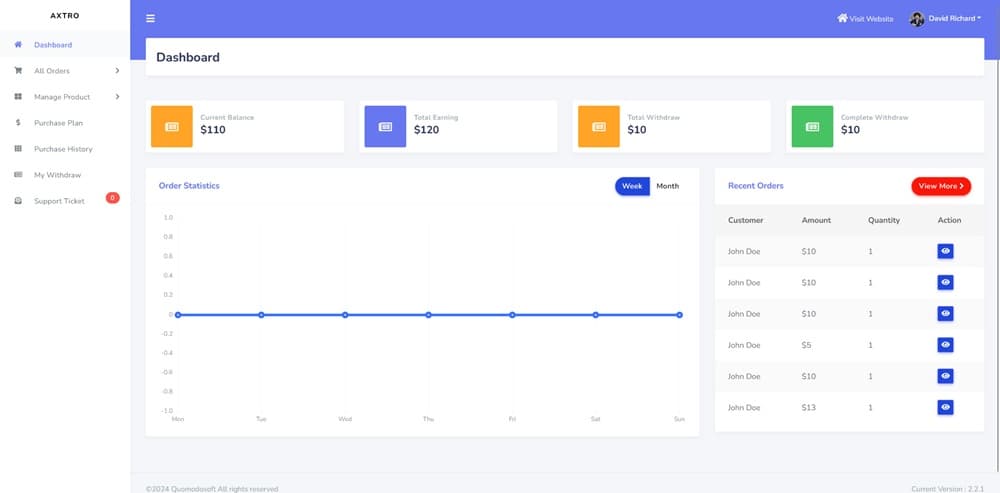Viewport: 1000px width, 493px height.
Task: Click the home icon beside Visit Website
Action: click(x=842, y=18)
